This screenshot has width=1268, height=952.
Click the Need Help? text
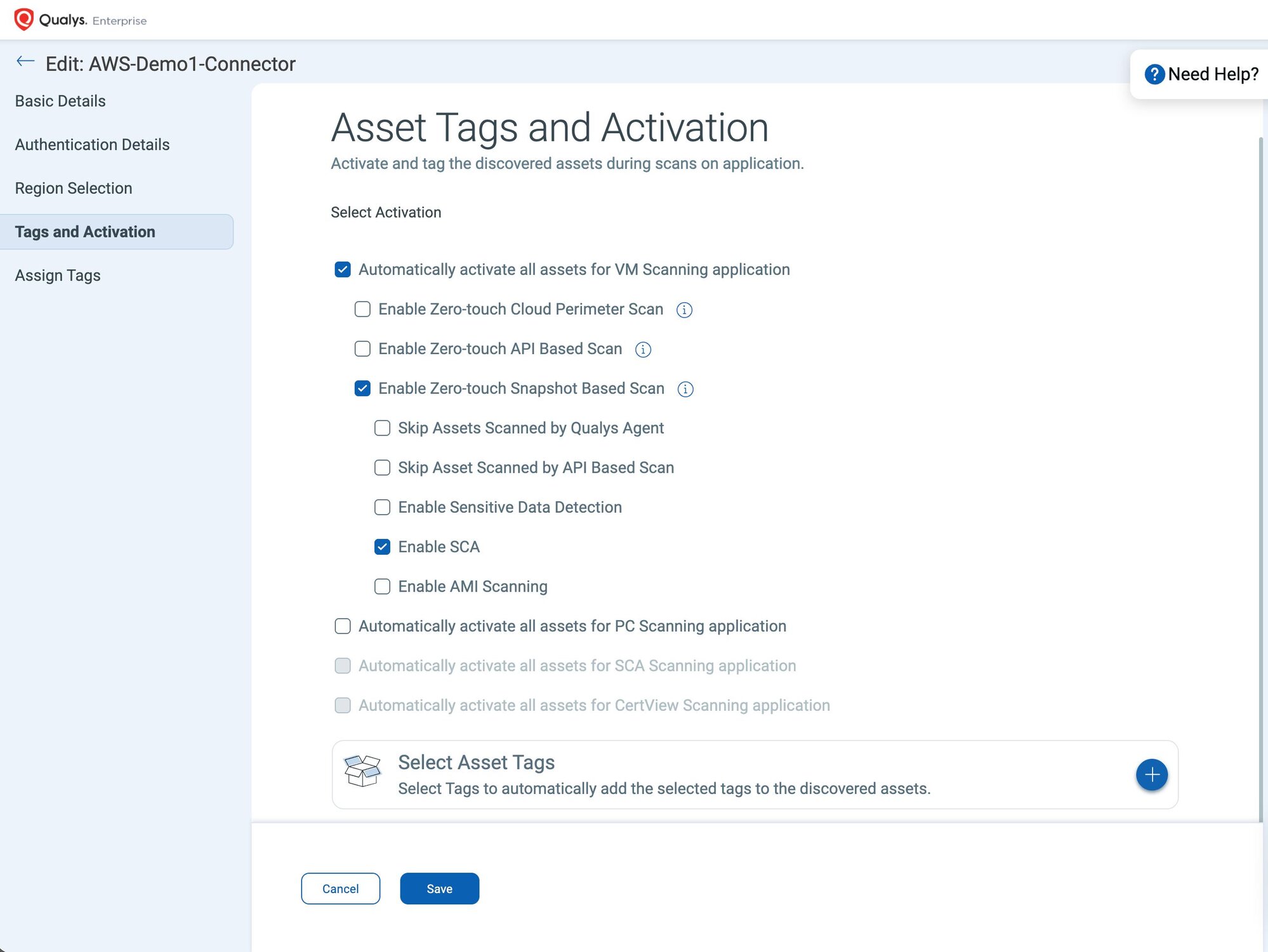(x=1213, y=74)
